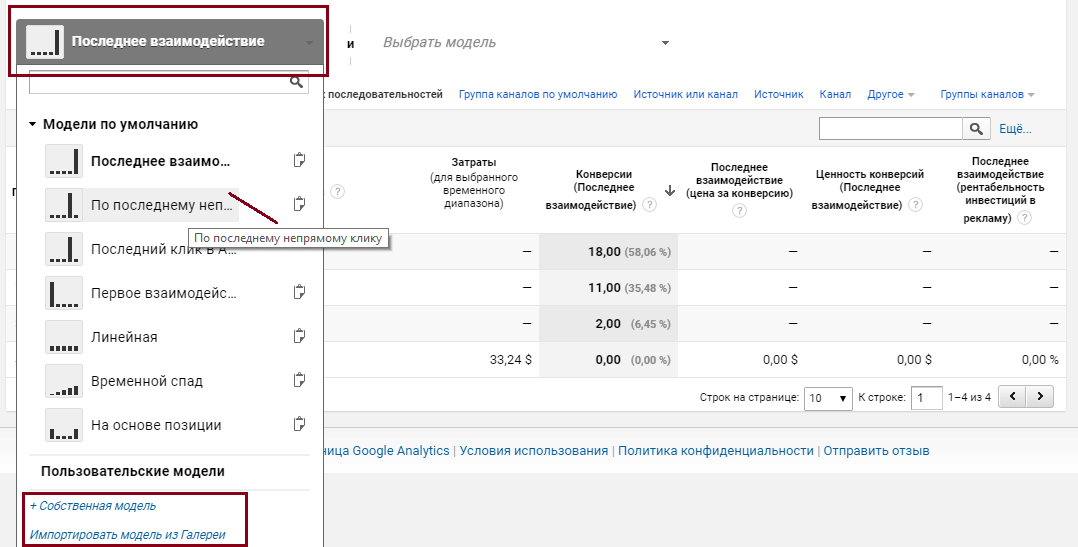Viewport: 1078px width, 547px height.
Task: Select the Временной спад model
Action: [147, 381]
